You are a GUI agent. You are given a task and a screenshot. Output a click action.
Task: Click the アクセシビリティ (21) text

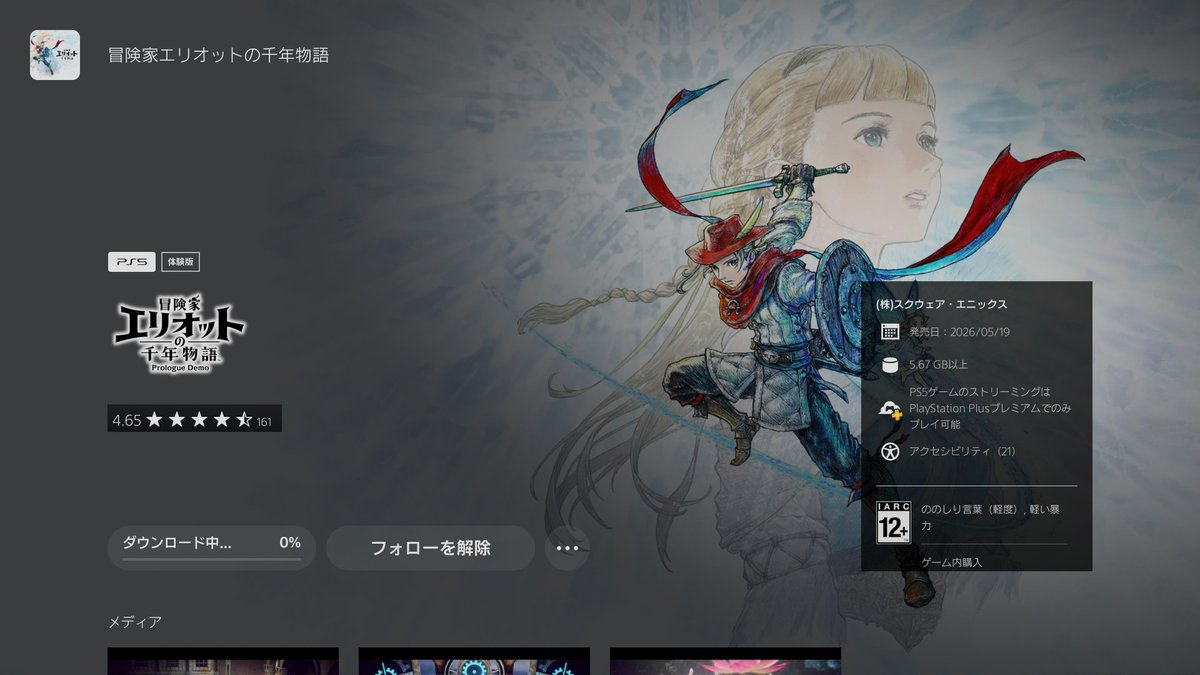coord(962,451)
